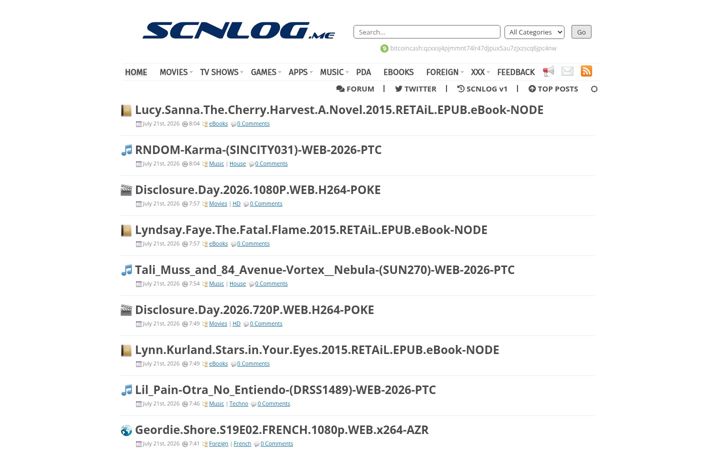Click Movies category under Disclosure.Day 1080P post
Screen dimensions: 720x450
pos(218,204)
